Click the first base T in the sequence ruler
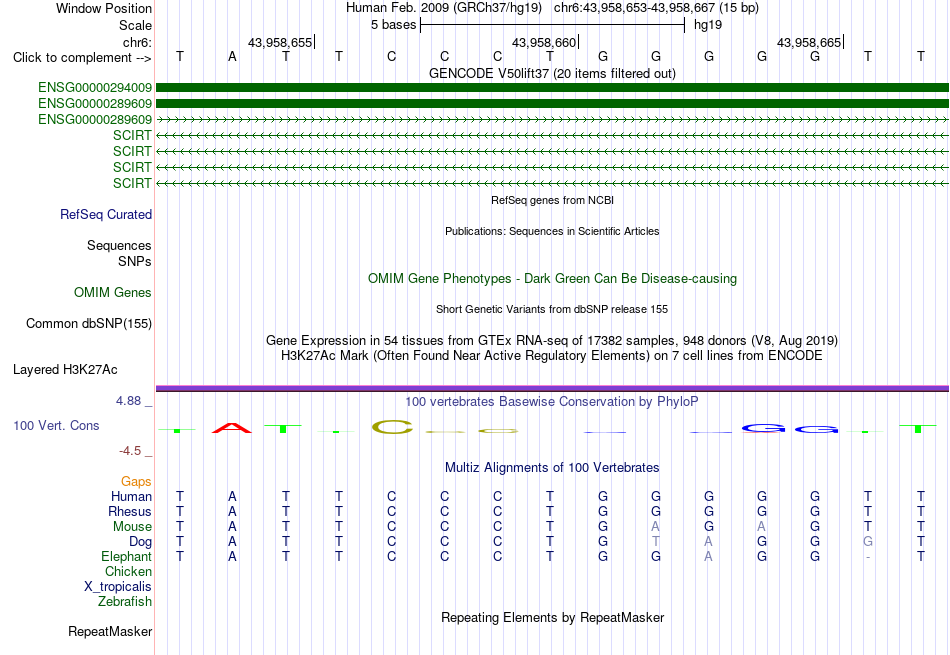 179,56
